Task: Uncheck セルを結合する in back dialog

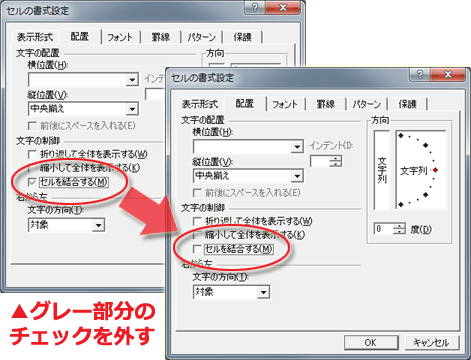Action: (x=32, y=182)
